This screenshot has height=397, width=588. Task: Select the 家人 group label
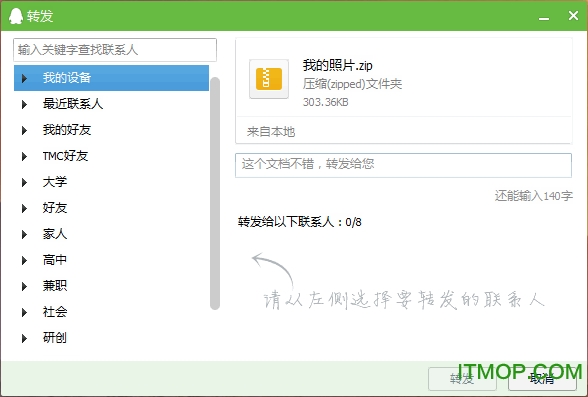click(55, 234)
